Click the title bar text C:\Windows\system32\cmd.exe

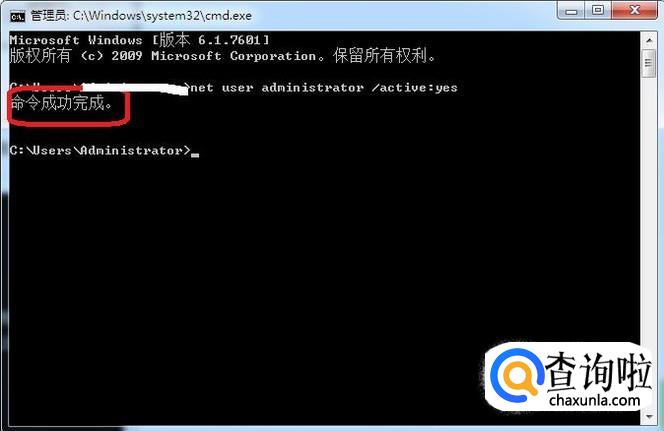point(162,16)
